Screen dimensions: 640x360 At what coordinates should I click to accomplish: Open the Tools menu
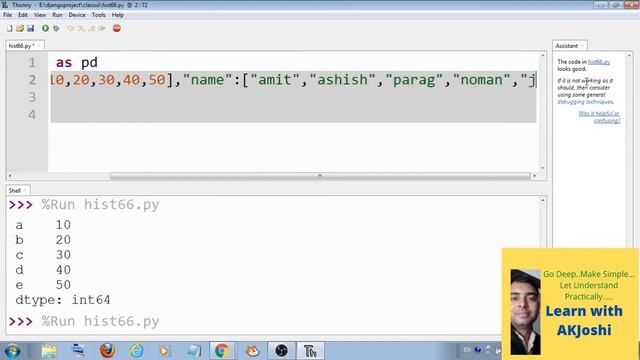click(x=99, y=15)
